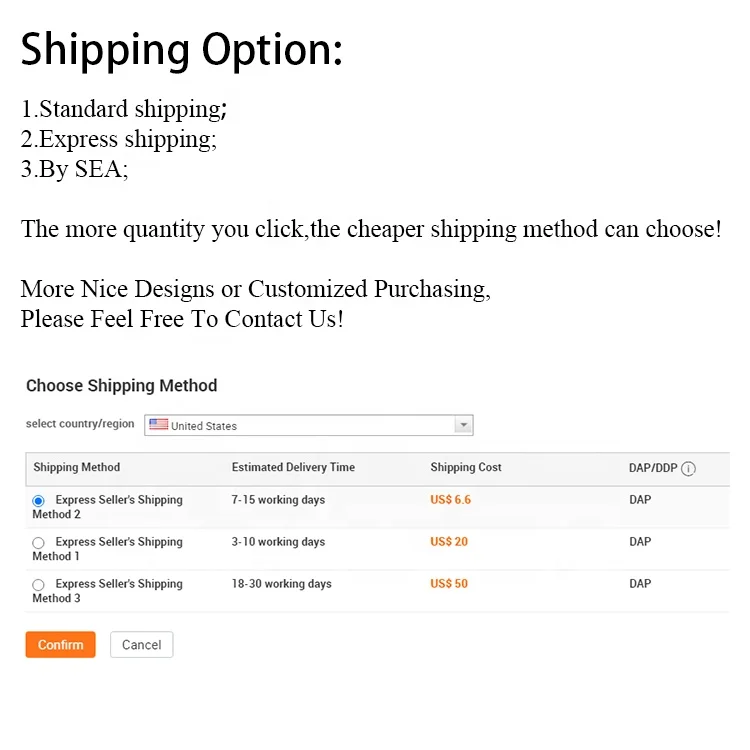Click the Shipping Method column header
750x750 pixels.
click(77, 467)
